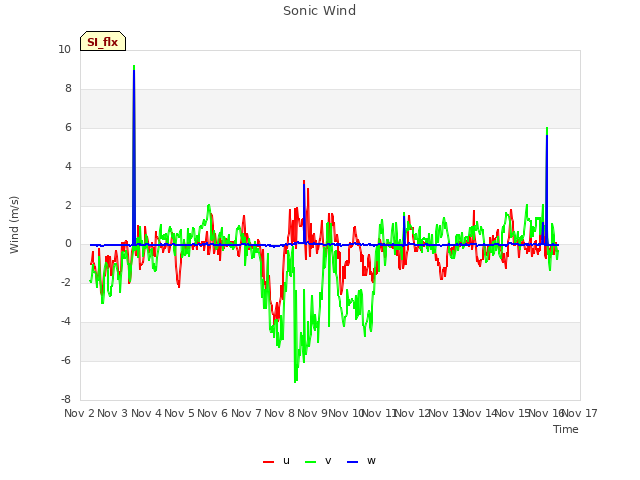Click the -4 y-axis label
The image size is (640, 480).
point(66,321)
